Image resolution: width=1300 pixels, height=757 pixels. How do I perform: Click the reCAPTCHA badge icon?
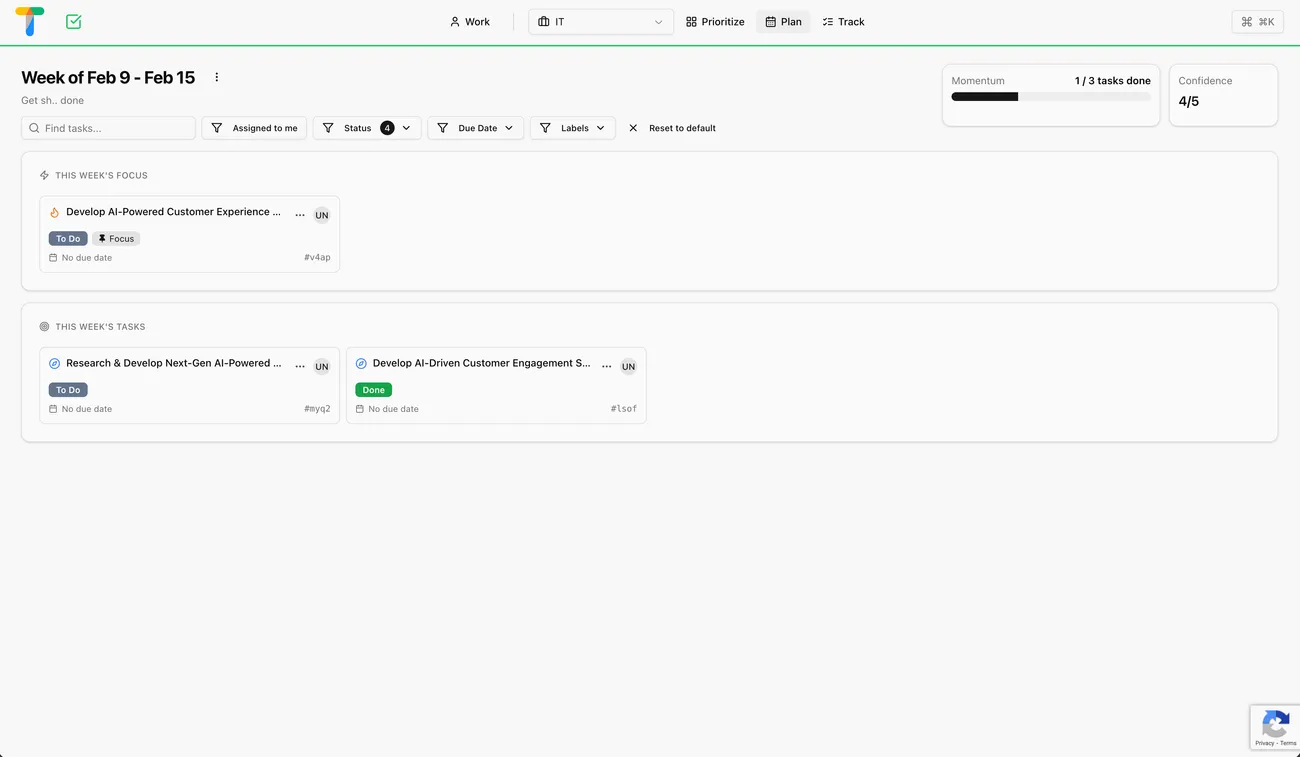[1274, 724]
